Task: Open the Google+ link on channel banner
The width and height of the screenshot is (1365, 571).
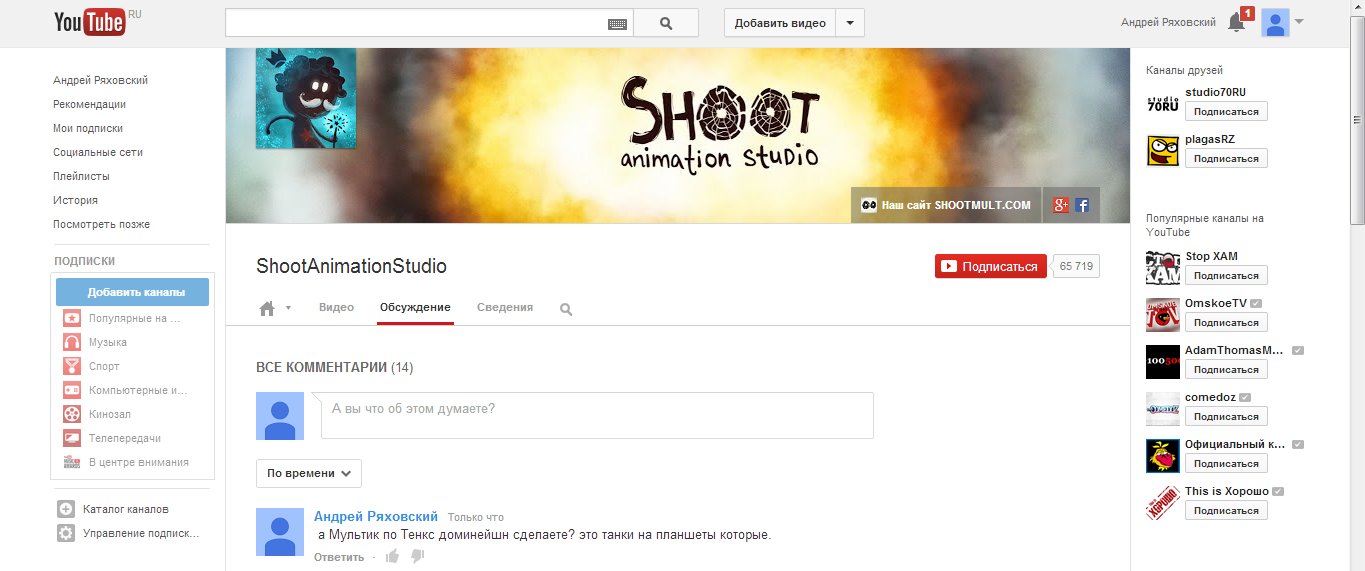Action: coord(1061,205)
